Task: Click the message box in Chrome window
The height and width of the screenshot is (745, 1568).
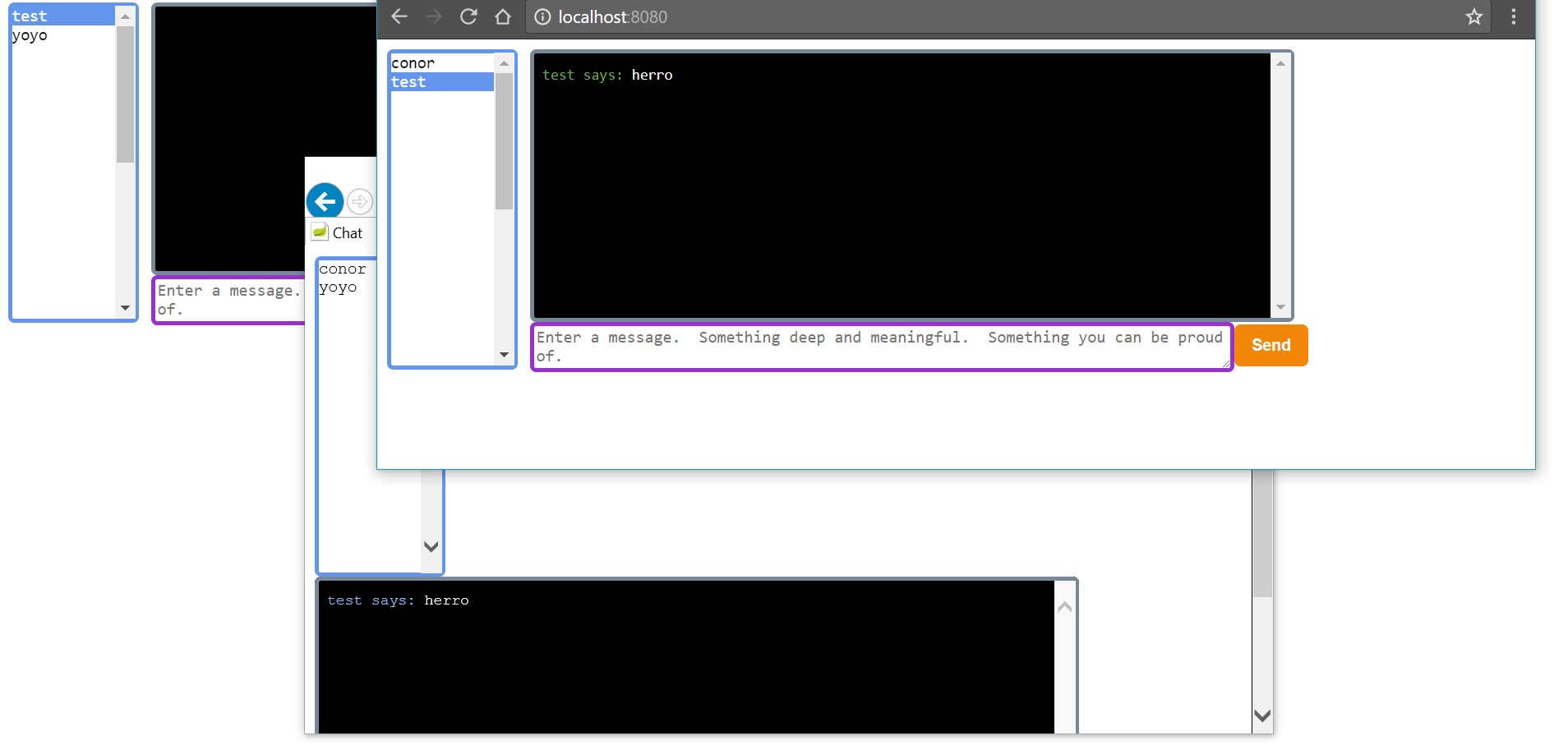Action: tap(882, 347)
